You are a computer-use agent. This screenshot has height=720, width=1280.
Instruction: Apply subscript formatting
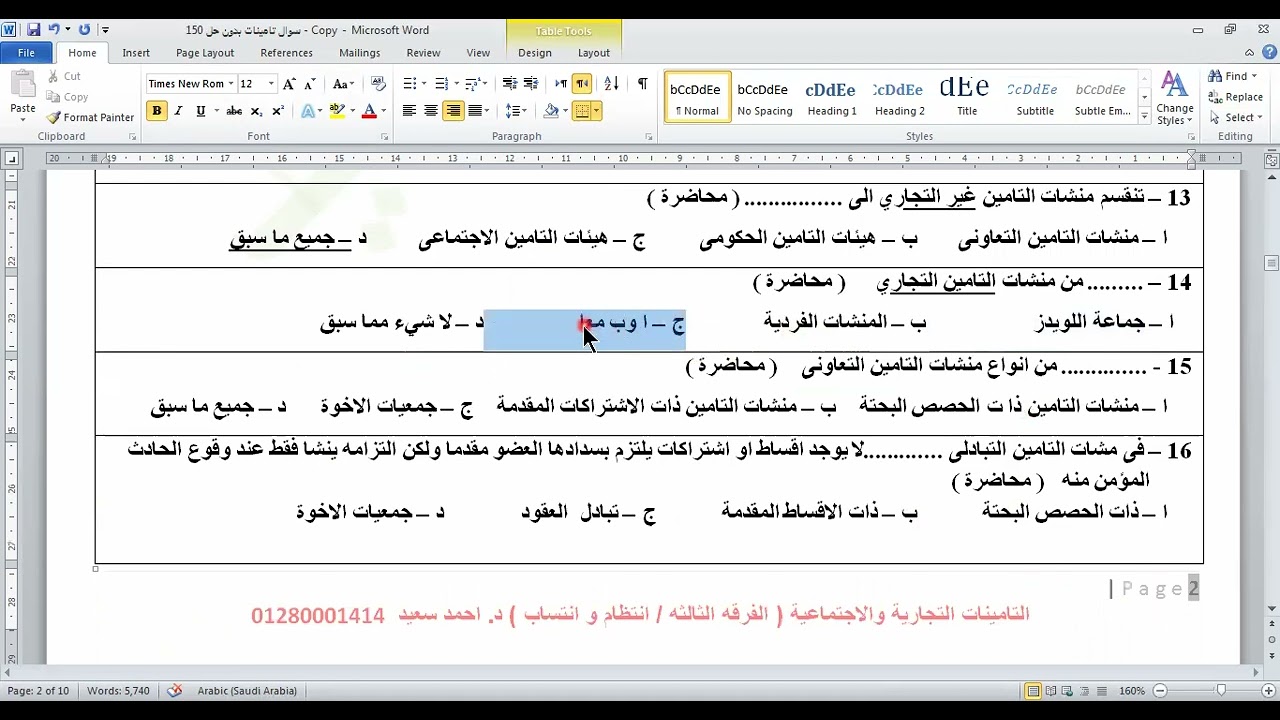tap(257, 111)
